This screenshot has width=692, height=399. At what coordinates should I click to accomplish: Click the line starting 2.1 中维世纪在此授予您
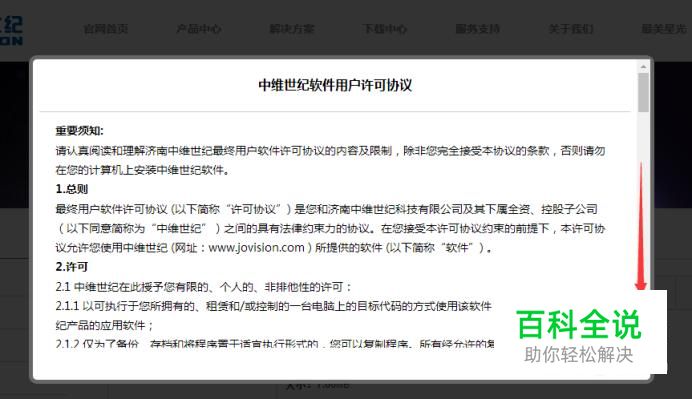[x=203, y=287]
